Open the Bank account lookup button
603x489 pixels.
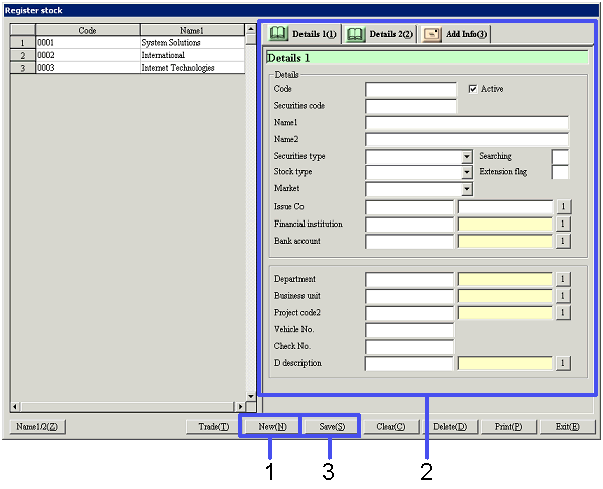tap(563, 241)
